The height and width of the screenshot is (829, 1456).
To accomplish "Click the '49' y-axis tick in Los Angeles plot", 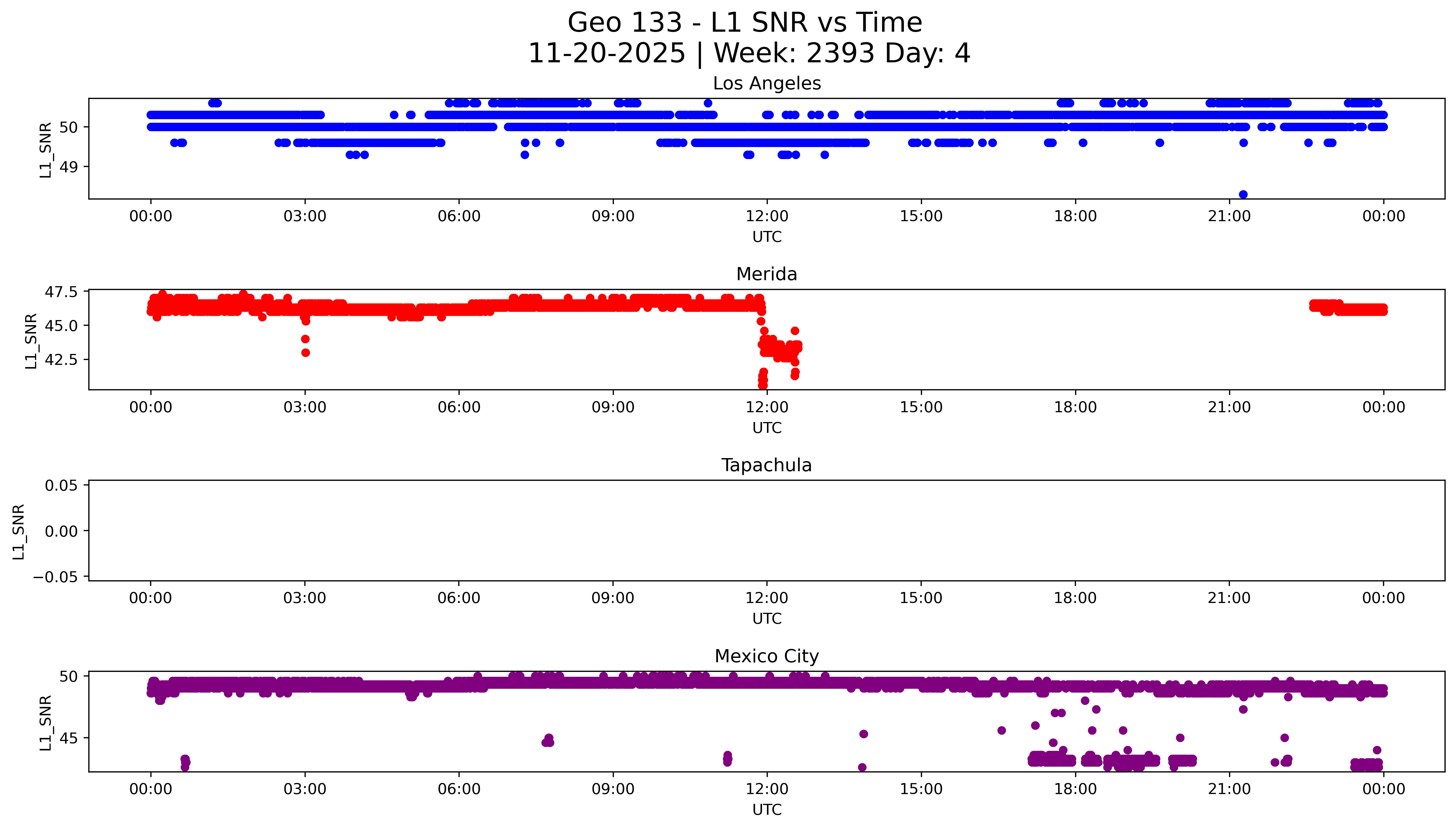I will tap(69, 167).
